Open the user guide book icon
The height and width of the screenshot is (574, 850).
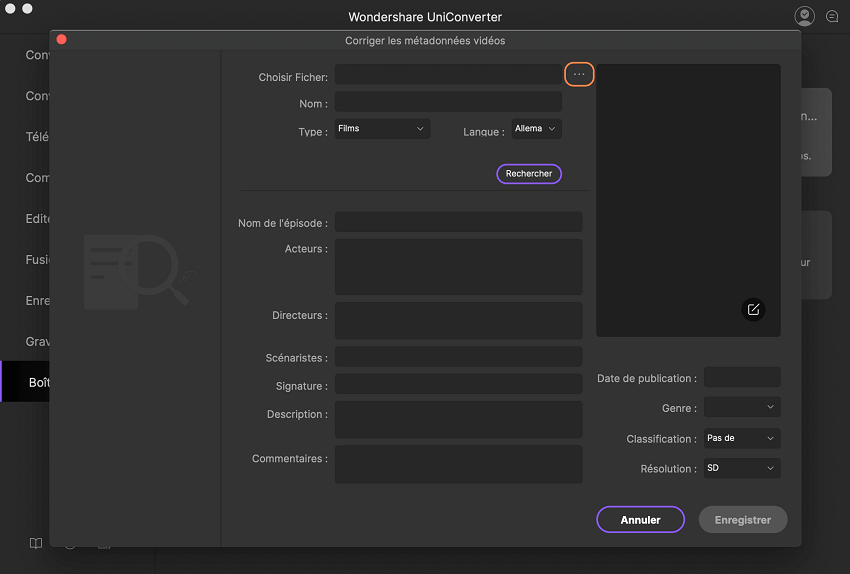[36, 543]
